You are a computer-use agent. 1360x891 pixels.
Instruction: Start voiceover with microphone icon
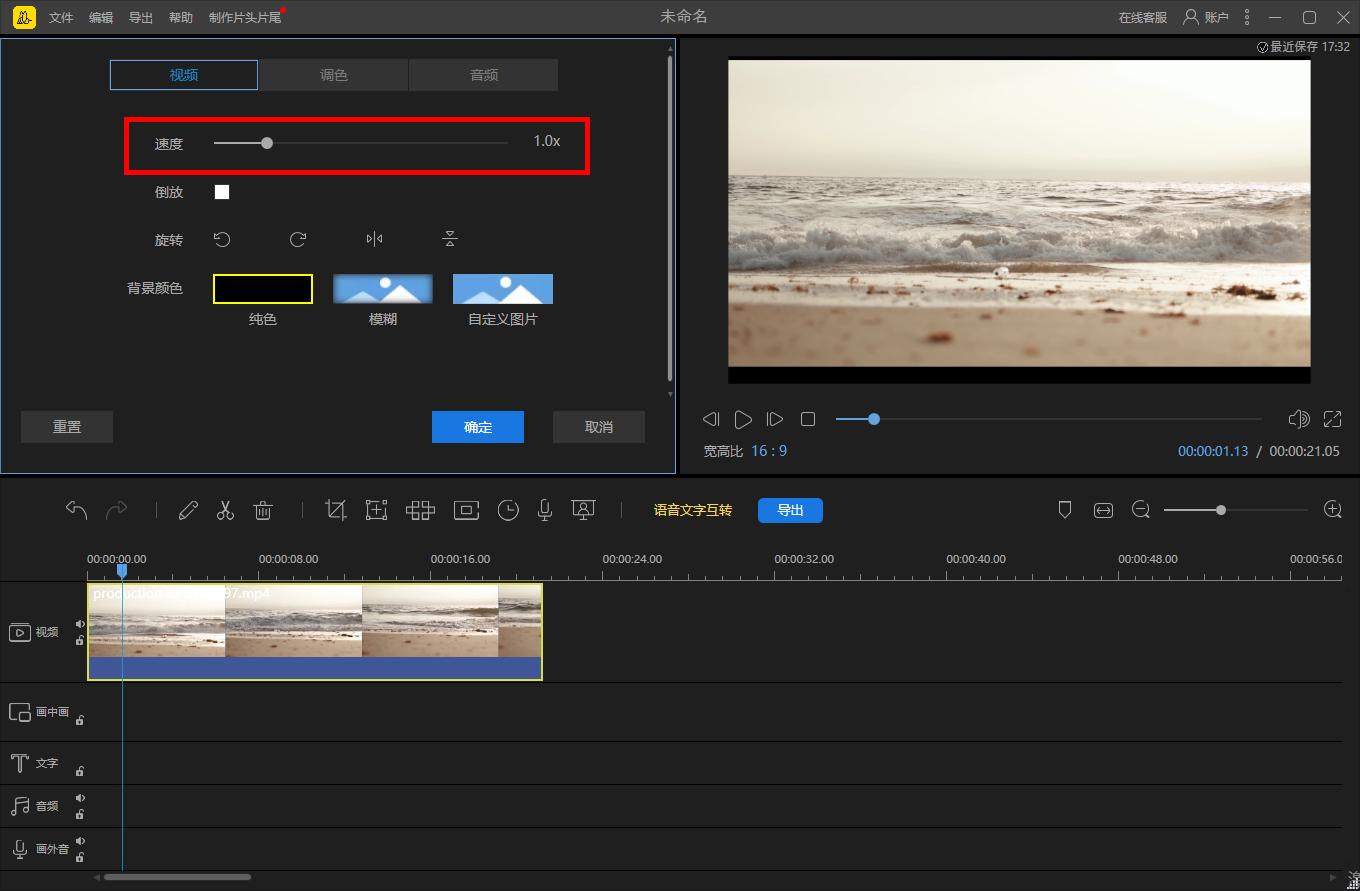pos(545,510)
